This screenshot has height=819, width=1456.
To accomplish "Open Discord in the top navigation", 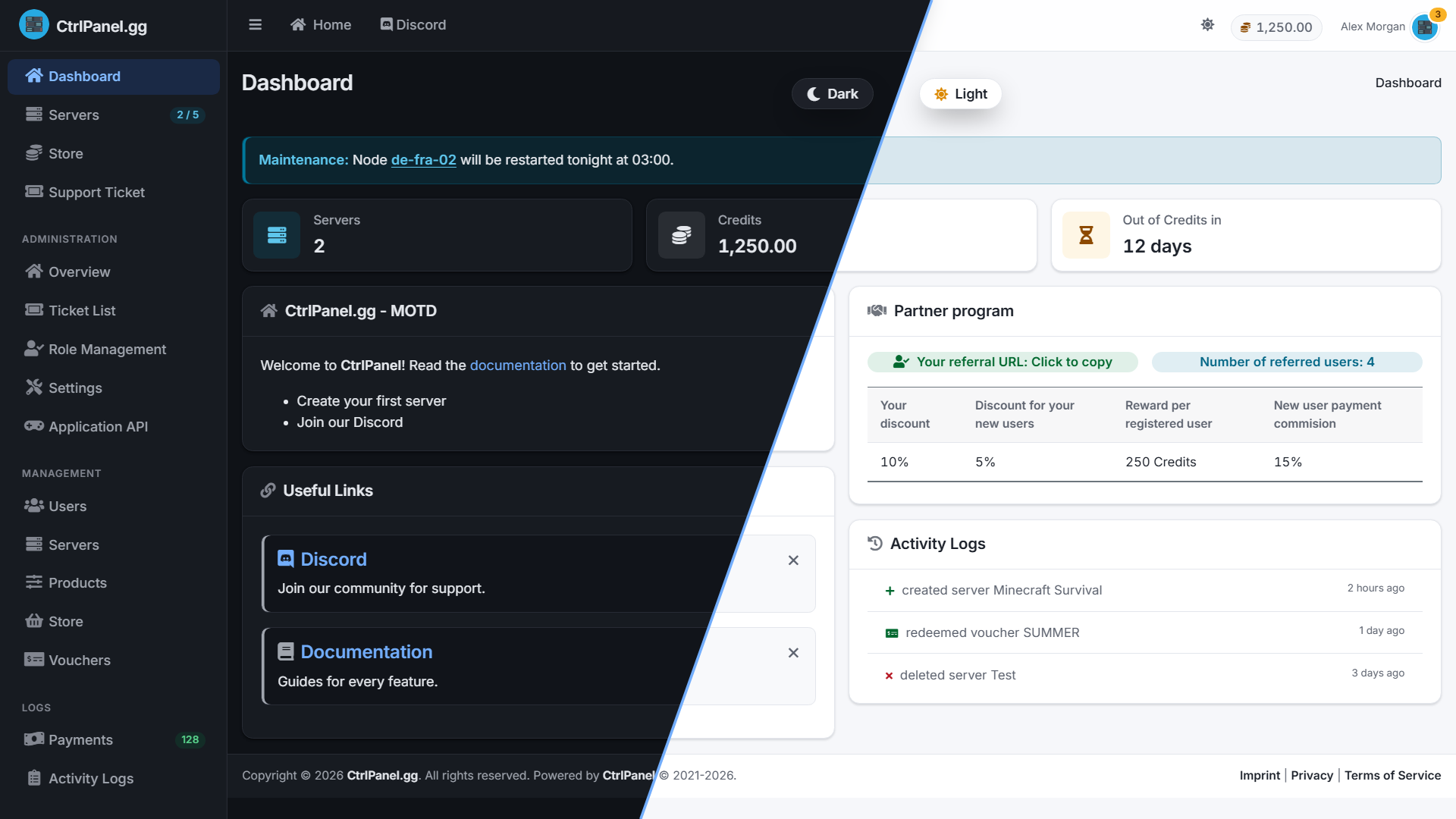I will click(413, 25).
